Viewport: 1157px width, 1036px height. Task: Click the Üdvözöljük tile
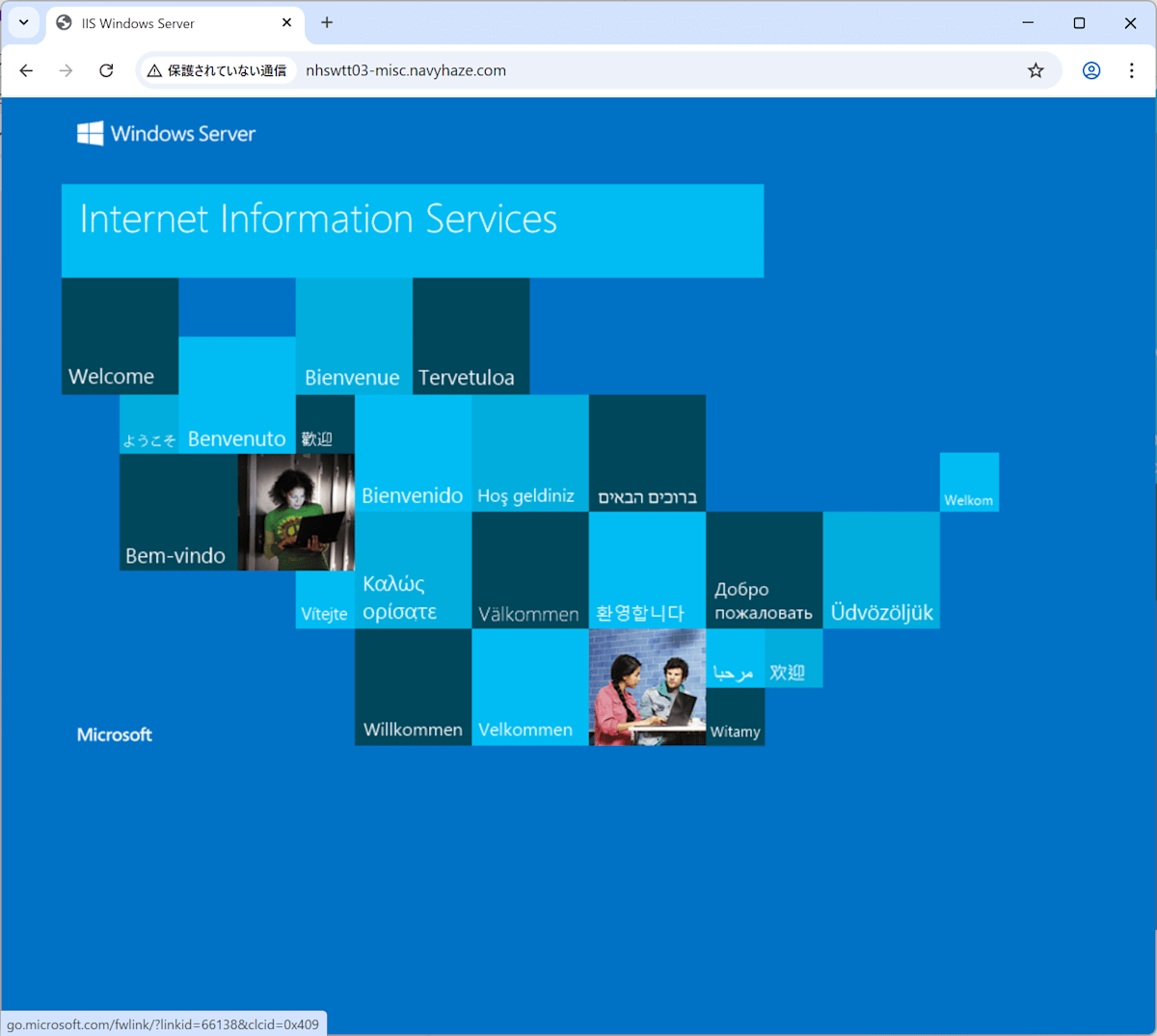point(881,570)
